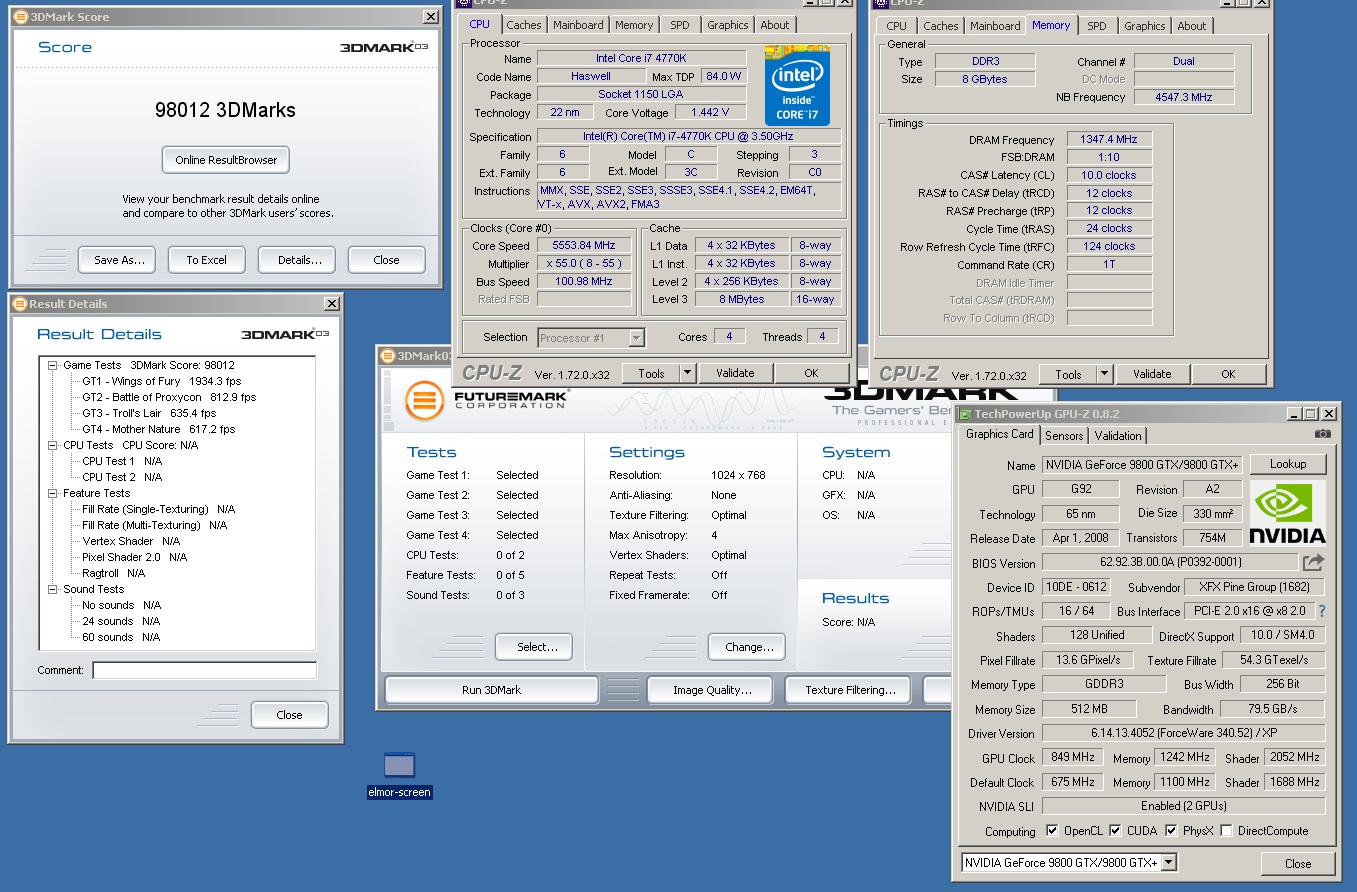1357x892 pixels.
Task: Open the Graphics tab in CPU-Z memory window
Action: (x=1144, y=26)
